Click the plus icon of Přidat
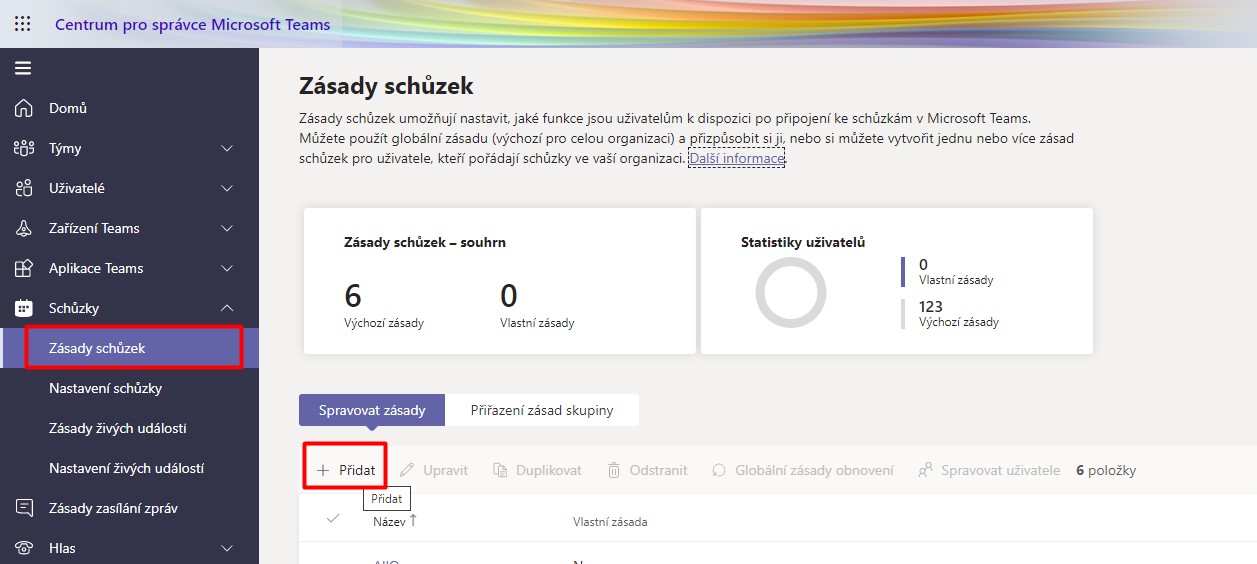The height and width of the screenshot is (564, 1257). [x=323, y=470]
